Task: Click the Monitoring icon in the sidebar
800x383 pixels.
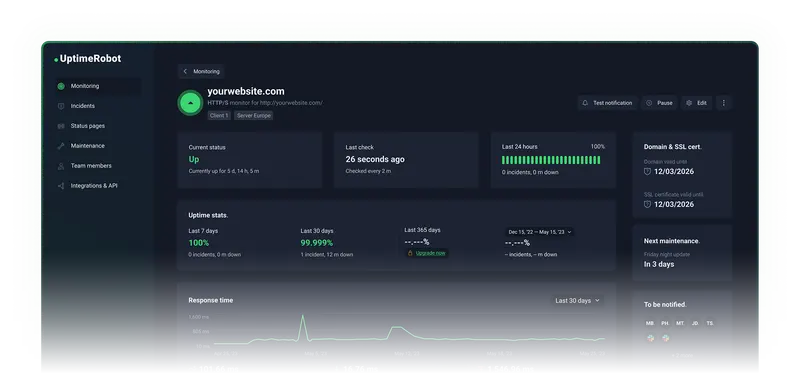Action: pos(61,86)
